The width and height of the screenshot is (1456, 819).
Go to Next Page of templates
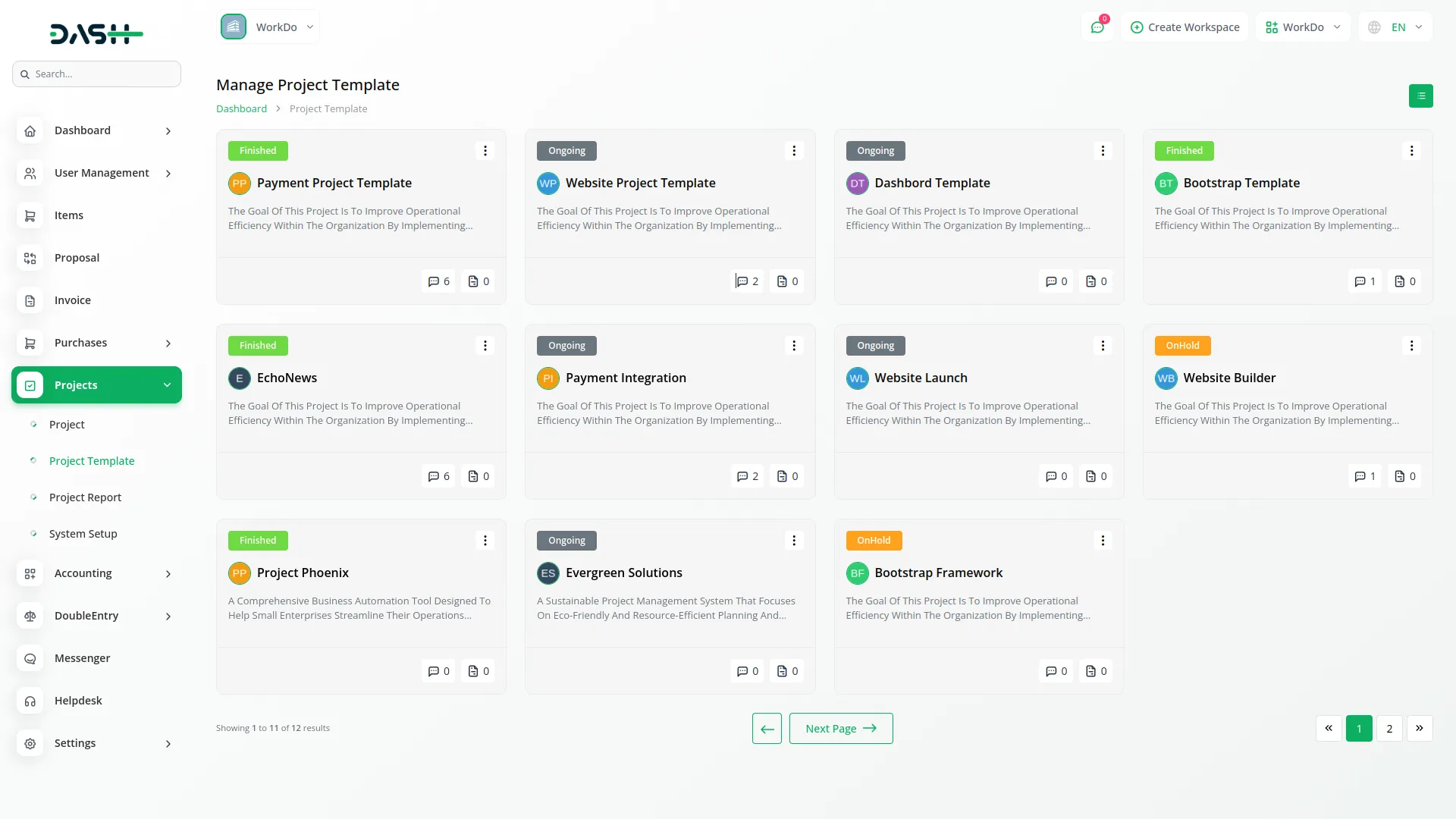(x=840, y=728)
